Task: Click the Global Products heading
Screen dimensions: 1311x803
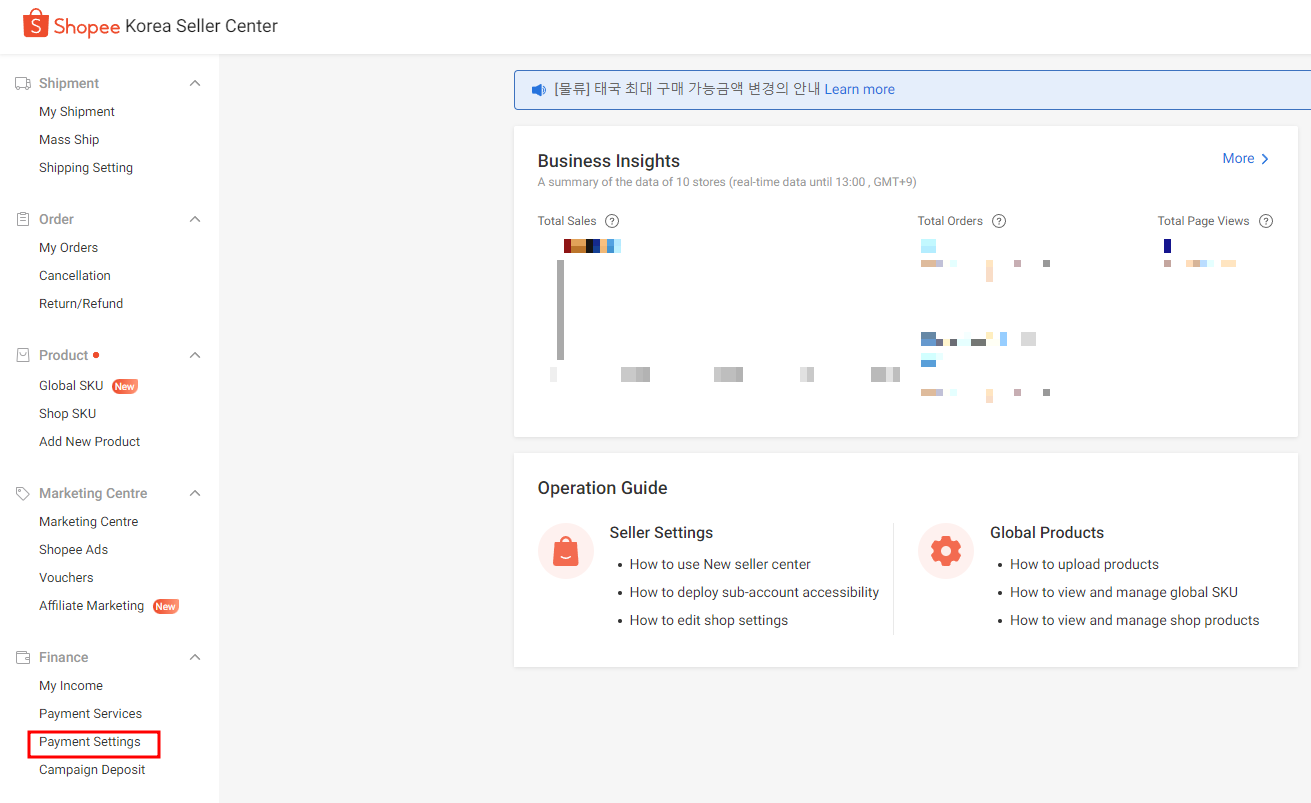Action: point(1047,533)
